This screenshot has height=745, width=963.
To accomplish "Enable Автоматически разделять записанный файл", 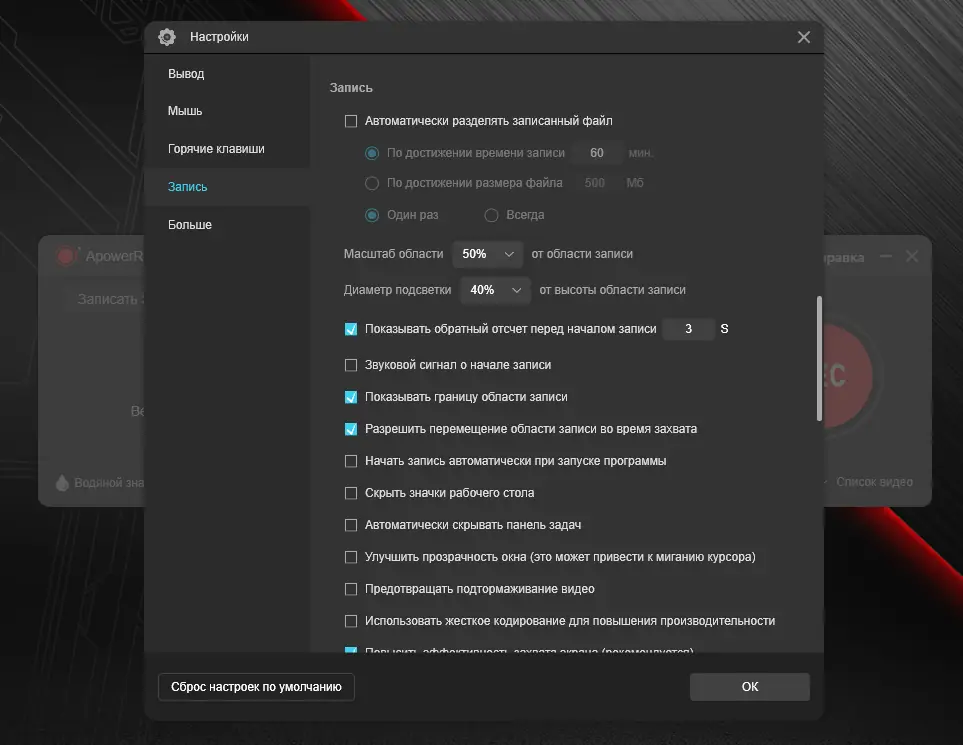I will click(x=351, y=121).
